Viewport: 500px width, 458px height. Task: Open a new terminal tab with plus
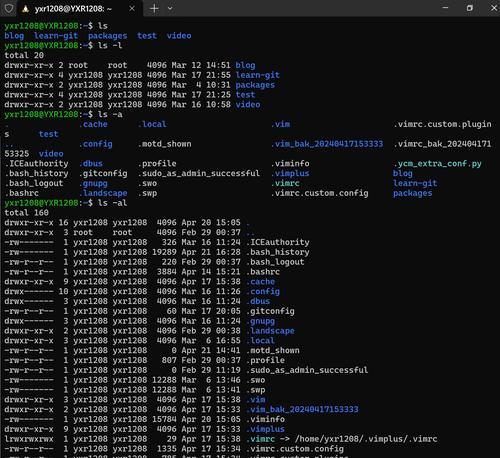(154, 8)
